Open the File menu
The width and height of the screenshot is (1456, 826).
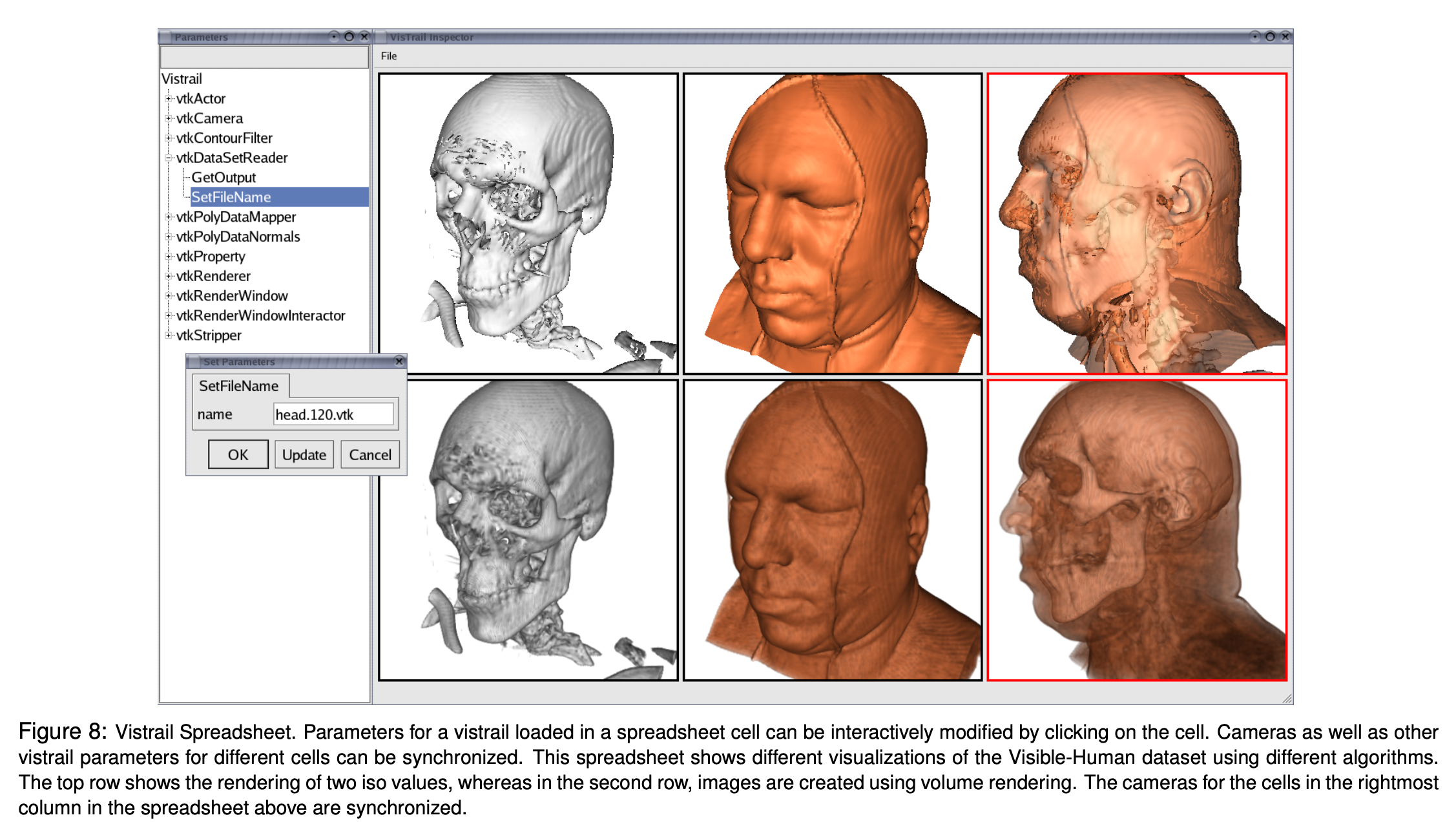pos(388,56)
